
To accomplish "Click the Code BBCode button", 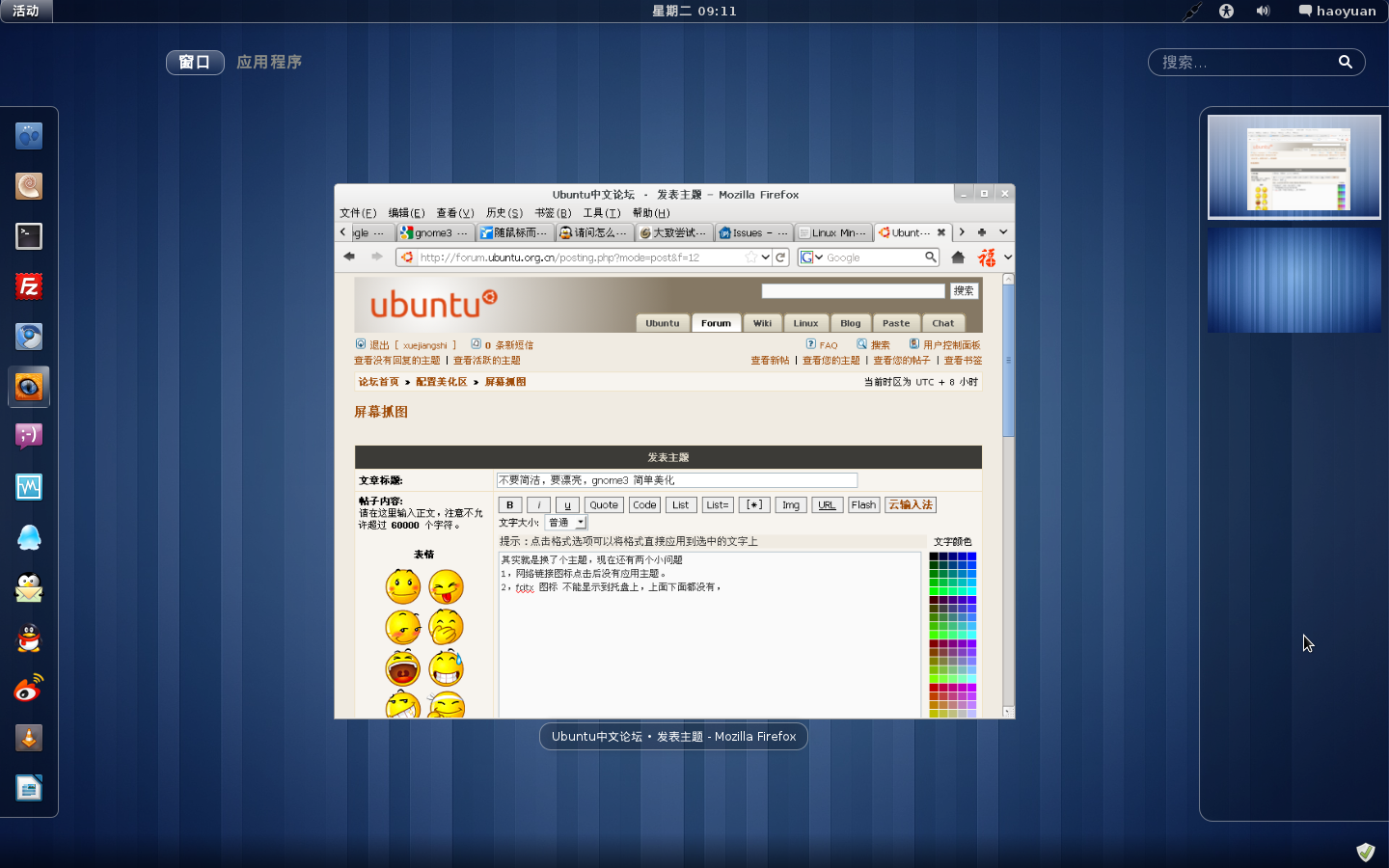I will tap(644, 504).
